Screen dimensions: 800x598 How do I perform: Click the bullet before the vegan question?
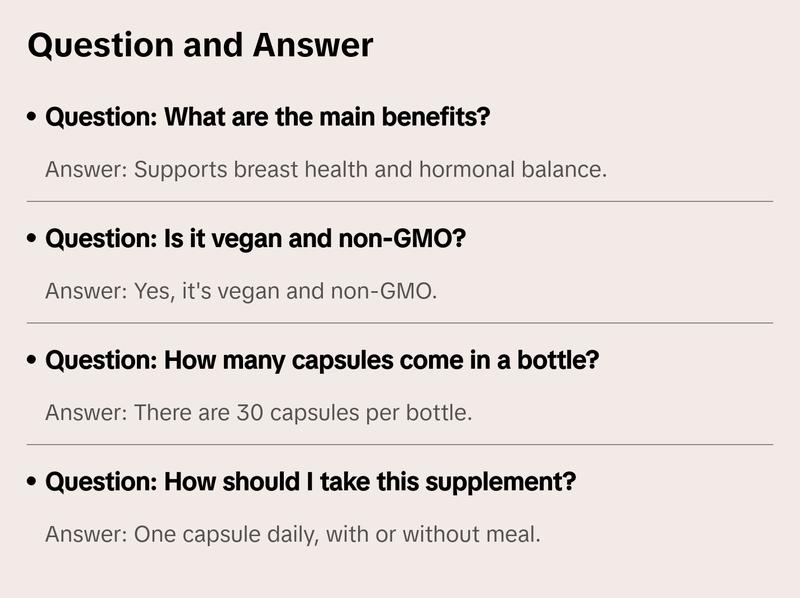33,240
